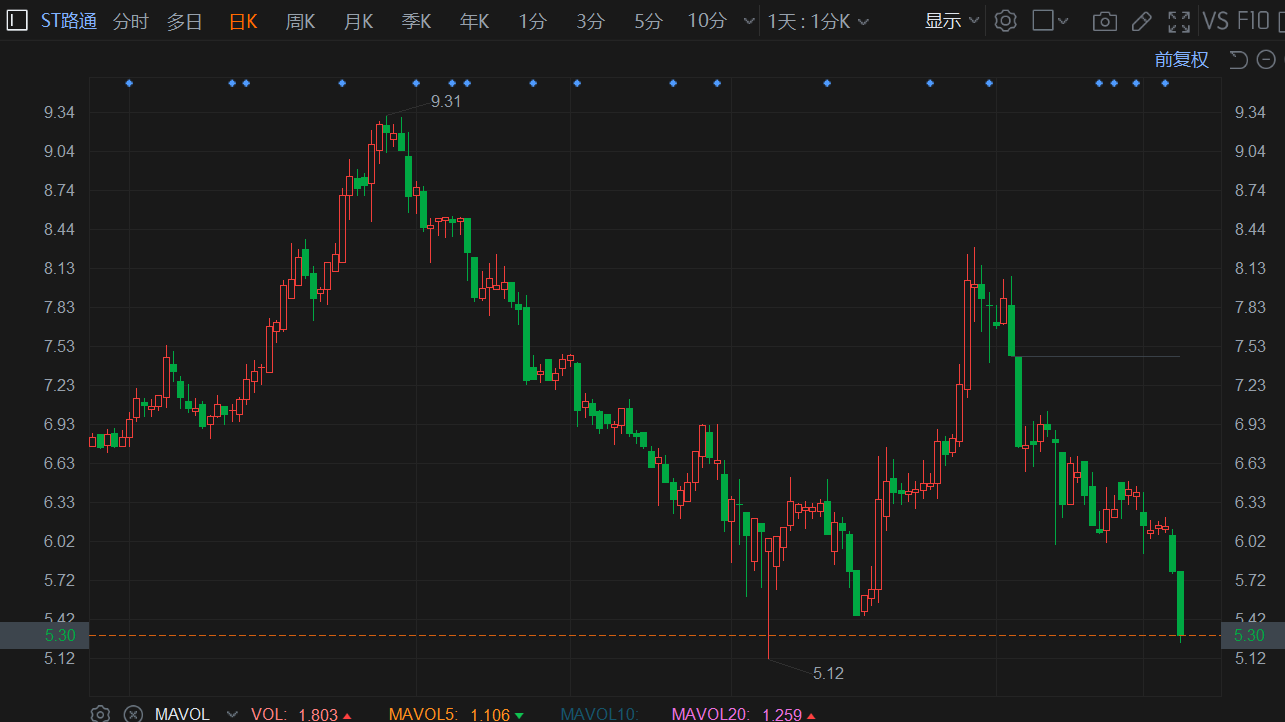Viewport: 1285px width, 722px height.
Task: Click the 7.53 label on right axis
Action: (1250, 346)
